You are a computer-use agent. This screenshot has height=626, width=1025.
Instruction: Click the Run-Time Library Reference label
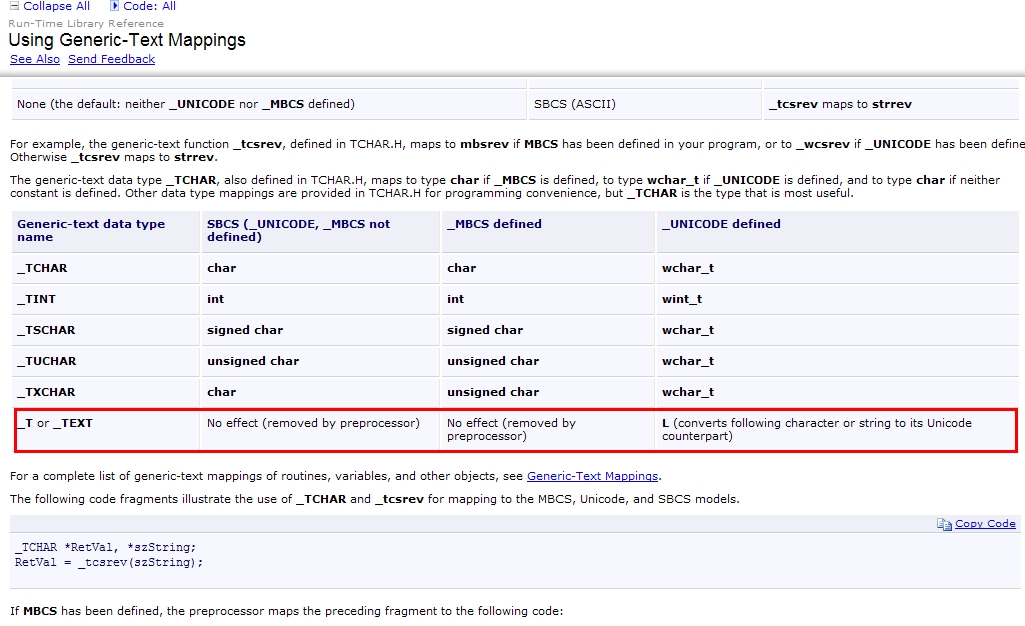[x=86, y=24]
